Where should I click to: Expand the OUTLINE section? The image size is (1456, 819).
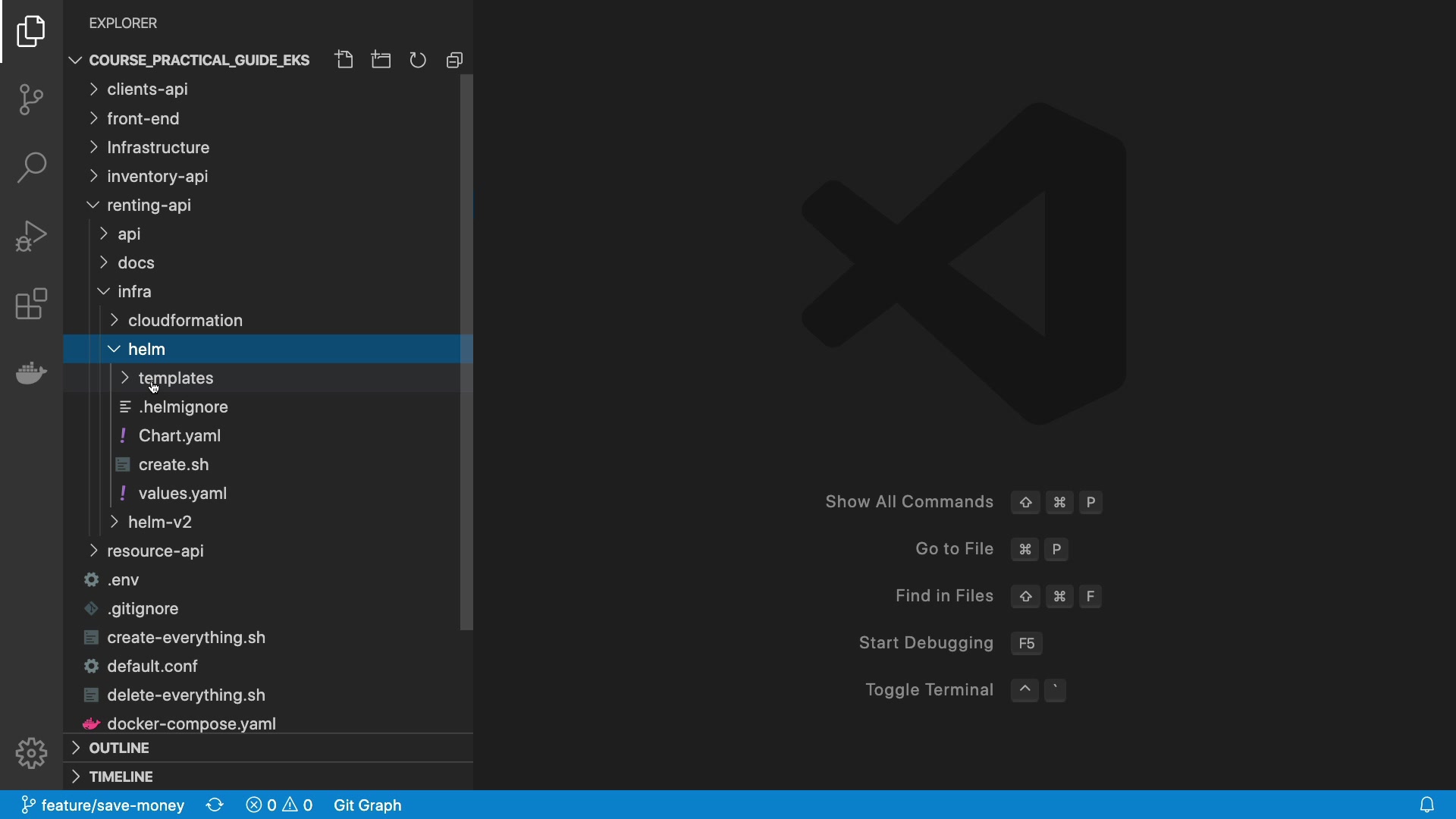coord(119,748)
